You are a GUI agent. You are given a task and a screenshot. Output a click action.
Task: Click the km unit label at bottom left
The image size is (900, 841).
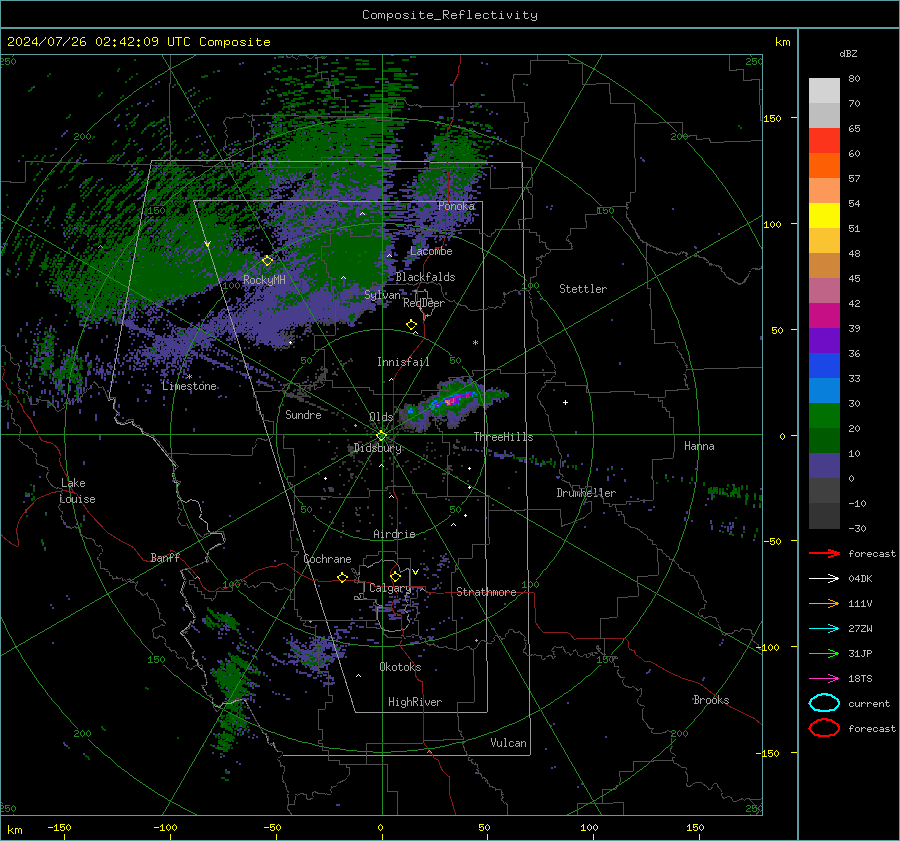(x=14, y=830)
